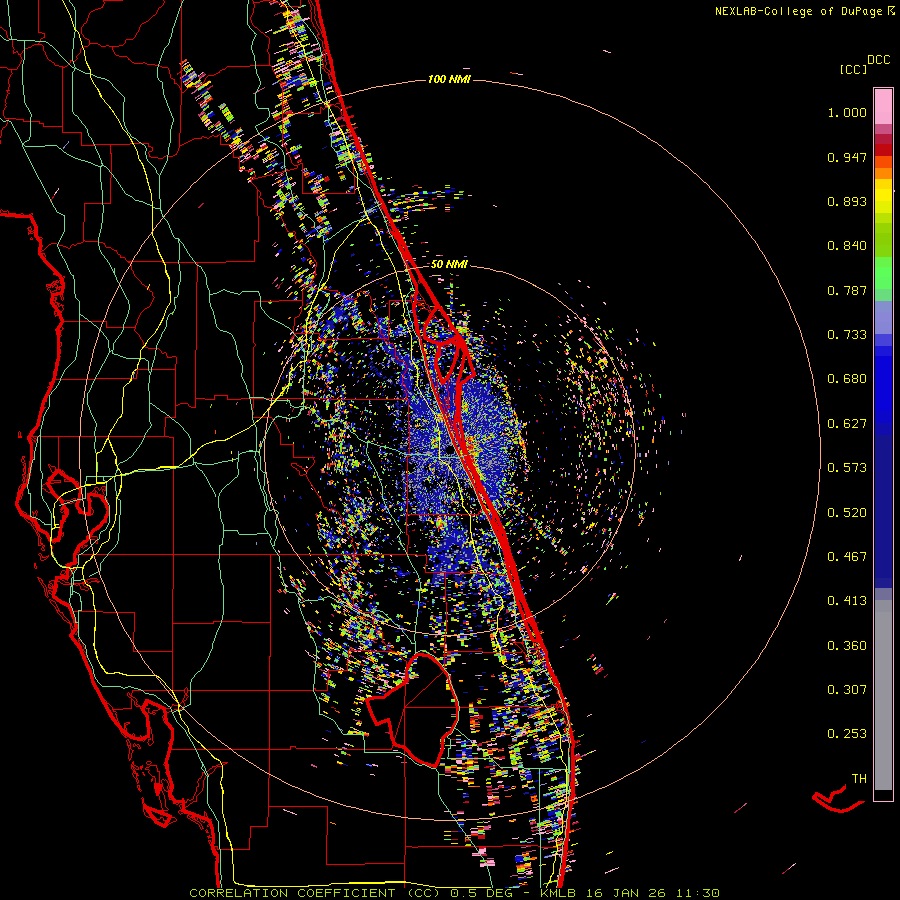
Task: Click the 0.253 scale value
Action: (x=847, y=734)
